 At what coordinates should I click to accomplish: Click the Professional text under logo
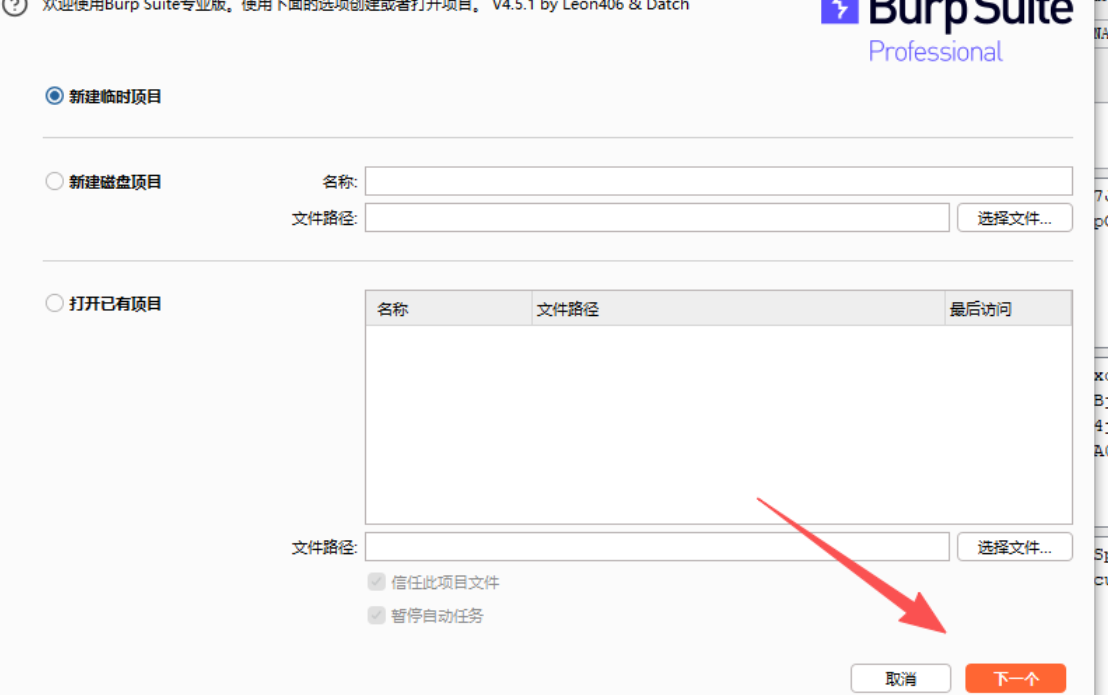pos(935,52)
